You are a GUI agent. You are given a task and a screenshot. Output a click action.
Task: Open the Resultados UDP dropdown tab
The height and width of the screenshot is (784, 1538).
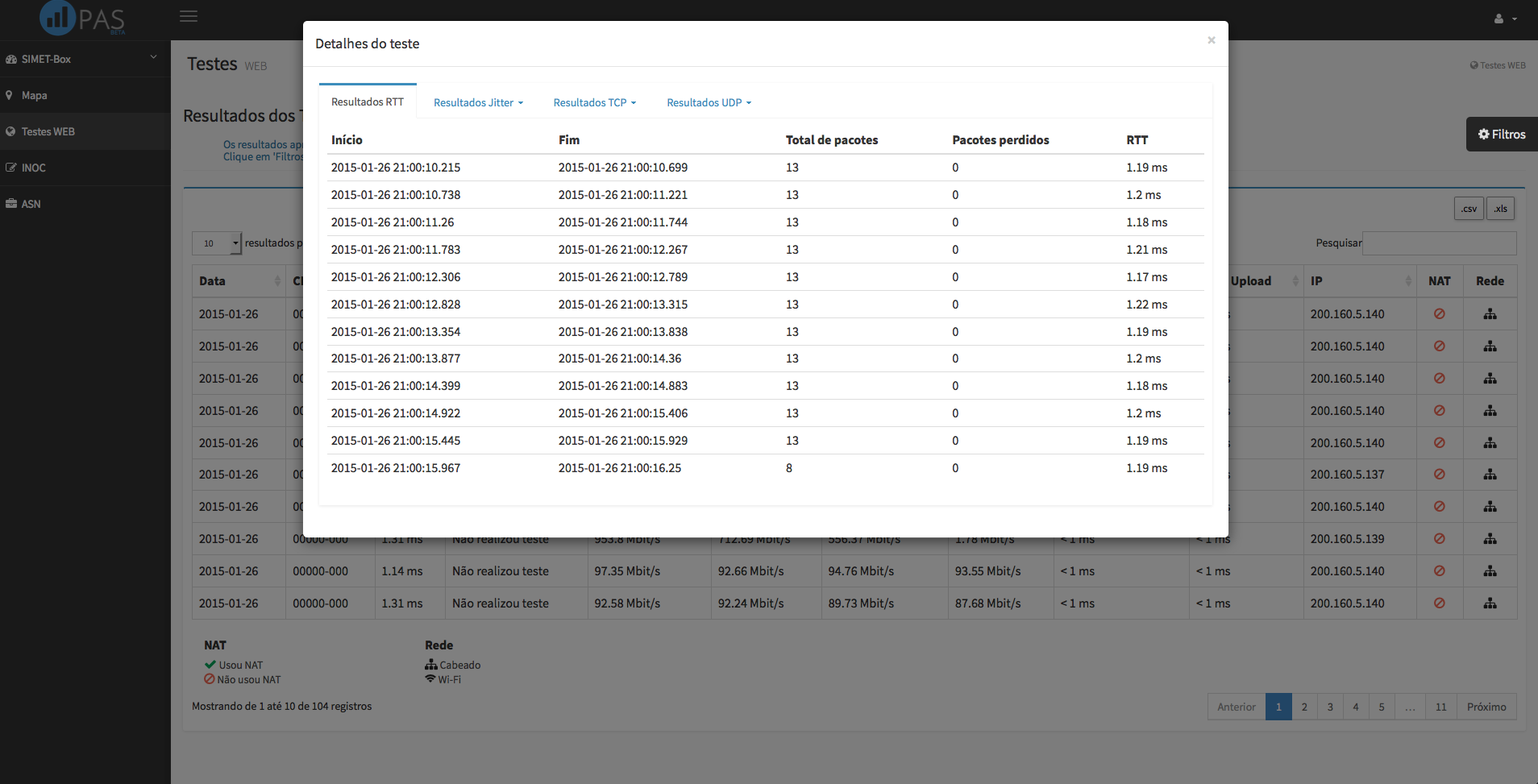709,102
